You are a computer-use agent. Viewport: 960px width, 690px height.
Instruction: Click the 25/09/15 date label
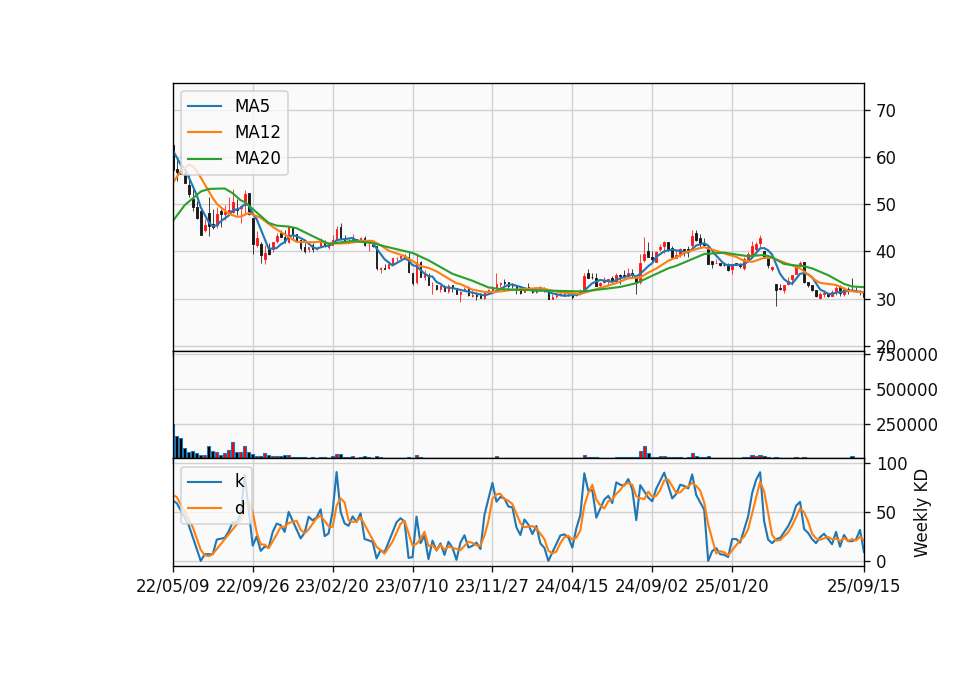coord(864,586)
